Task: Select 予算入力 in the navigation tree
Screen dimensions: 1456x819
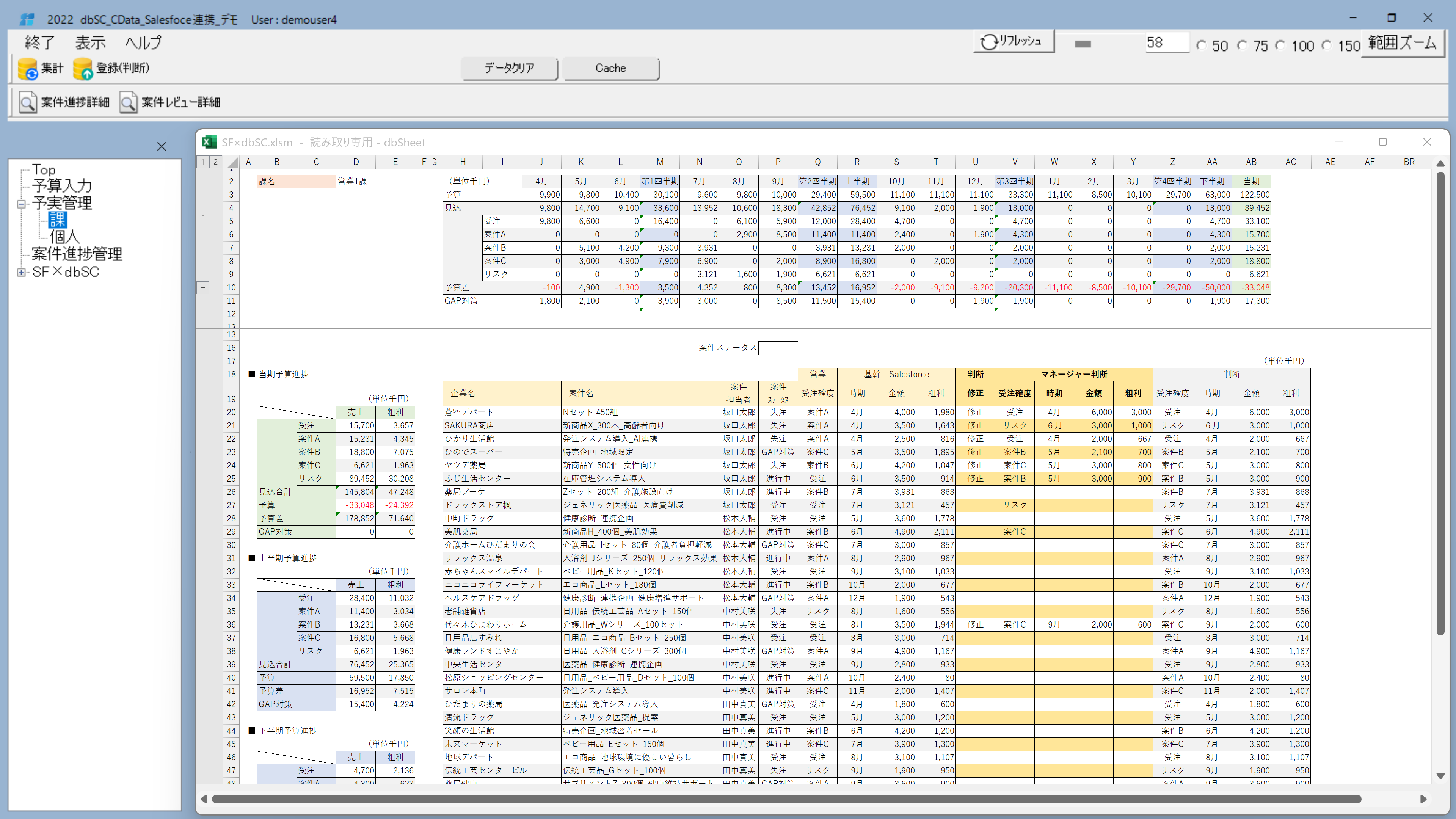Action: tap(61, 186)
